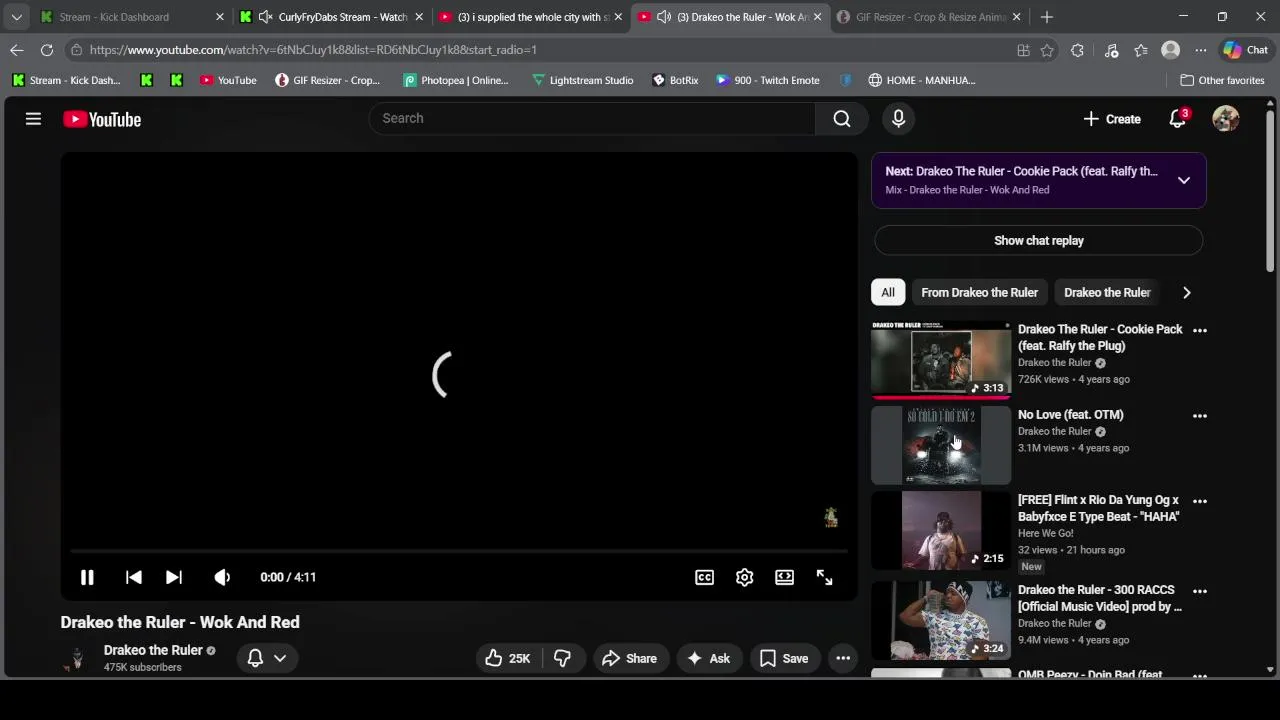Play the Cookie Pack thumbnail
The width and height of the screenshot is (1280, 720).
[x=941, y=360]
